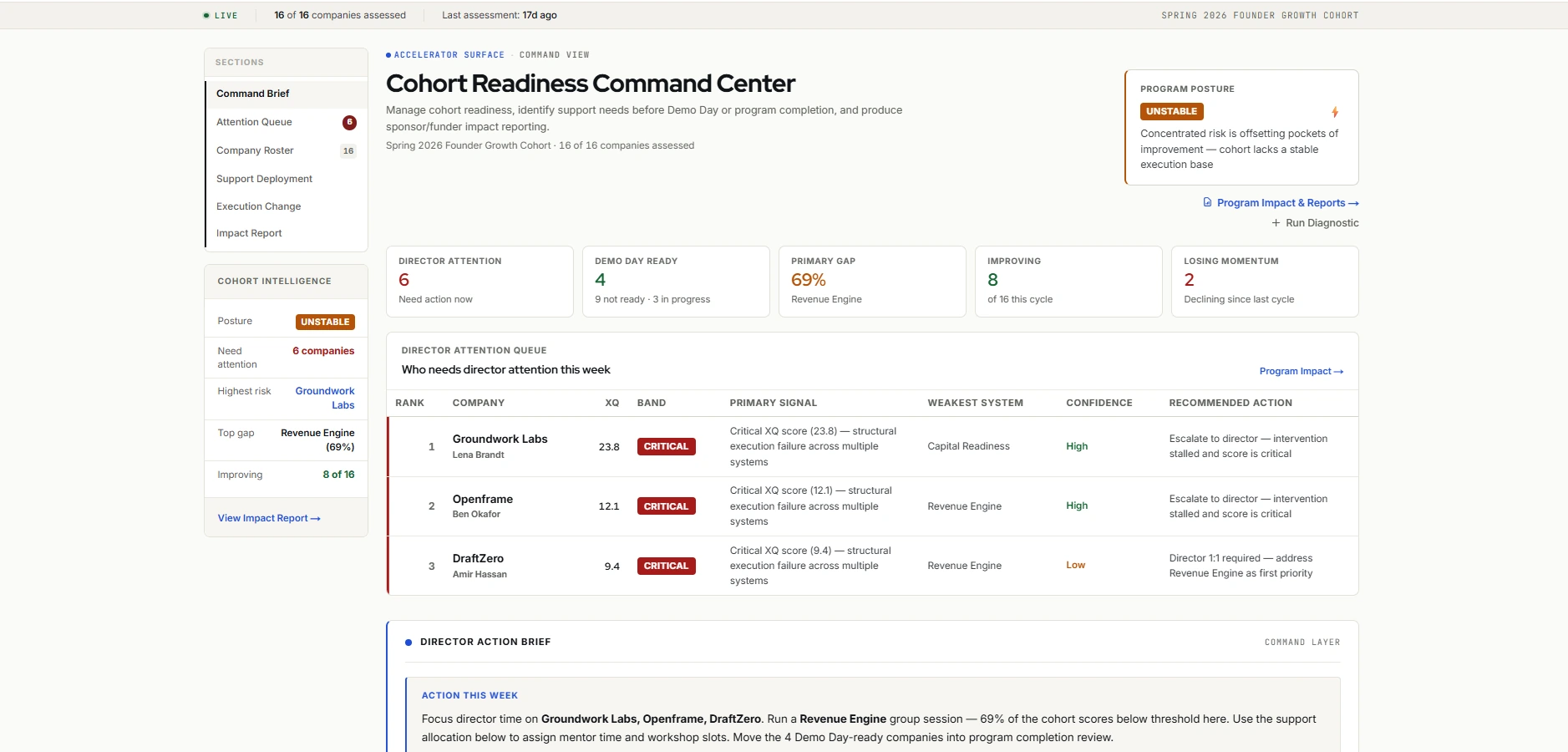Screen dimensions: 1568x752
Task: Run Diagnostic from the header
Action: (x=1315, y=223)
